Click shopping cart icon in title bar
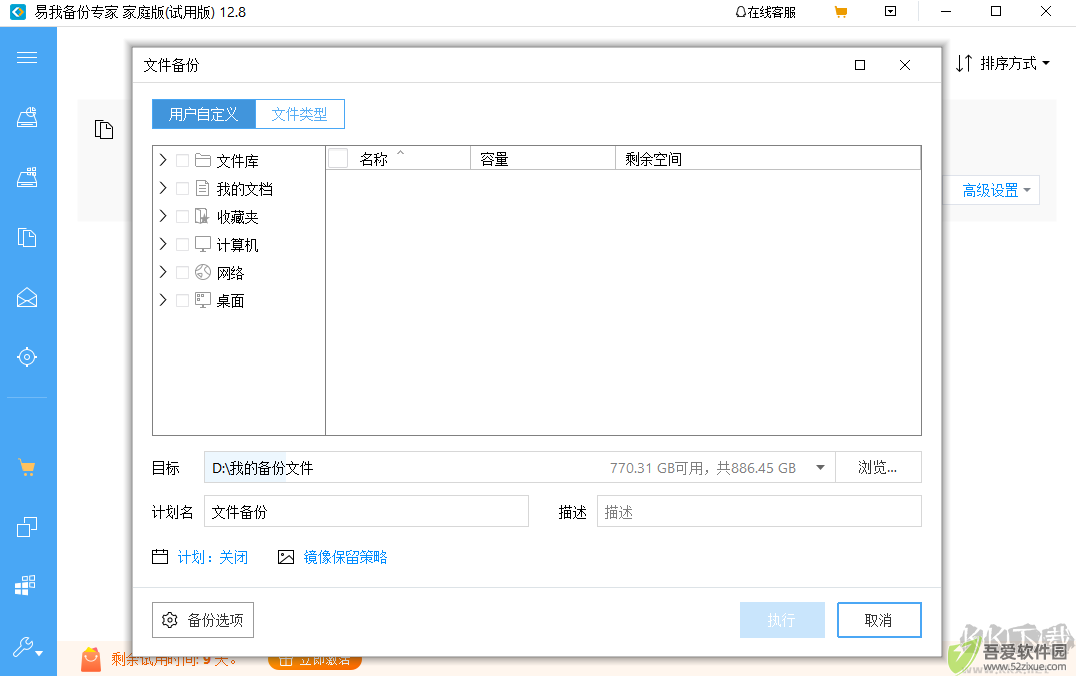 pos(841,12)
